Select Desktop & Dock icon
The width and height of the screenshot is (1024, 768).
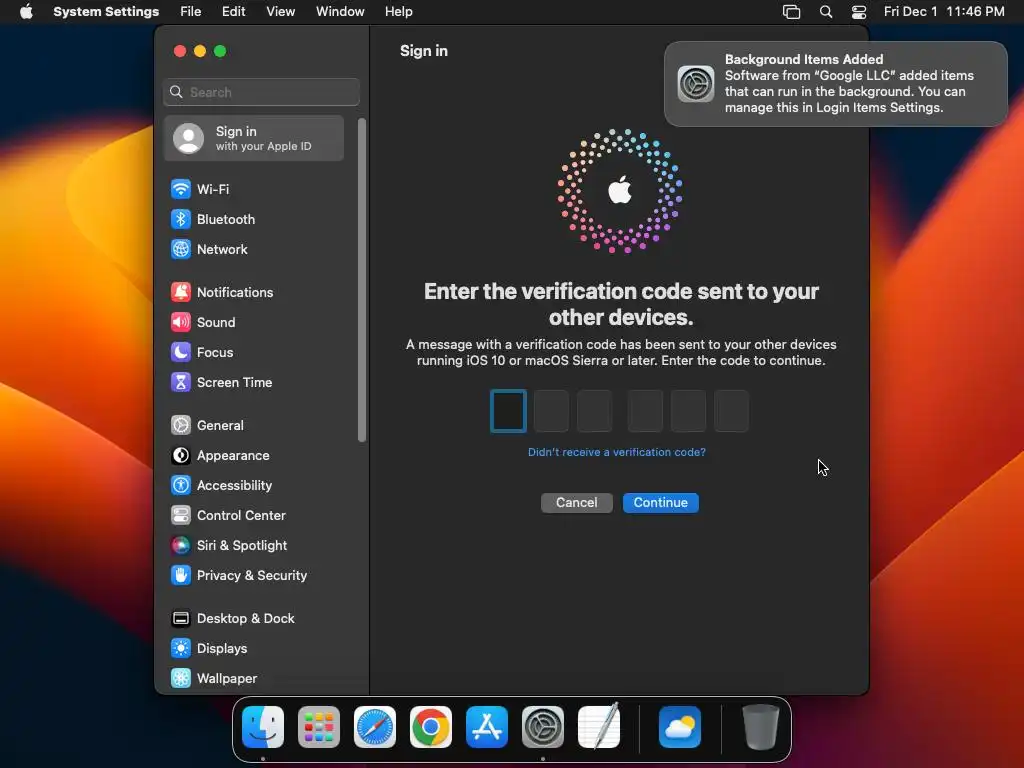181,619
